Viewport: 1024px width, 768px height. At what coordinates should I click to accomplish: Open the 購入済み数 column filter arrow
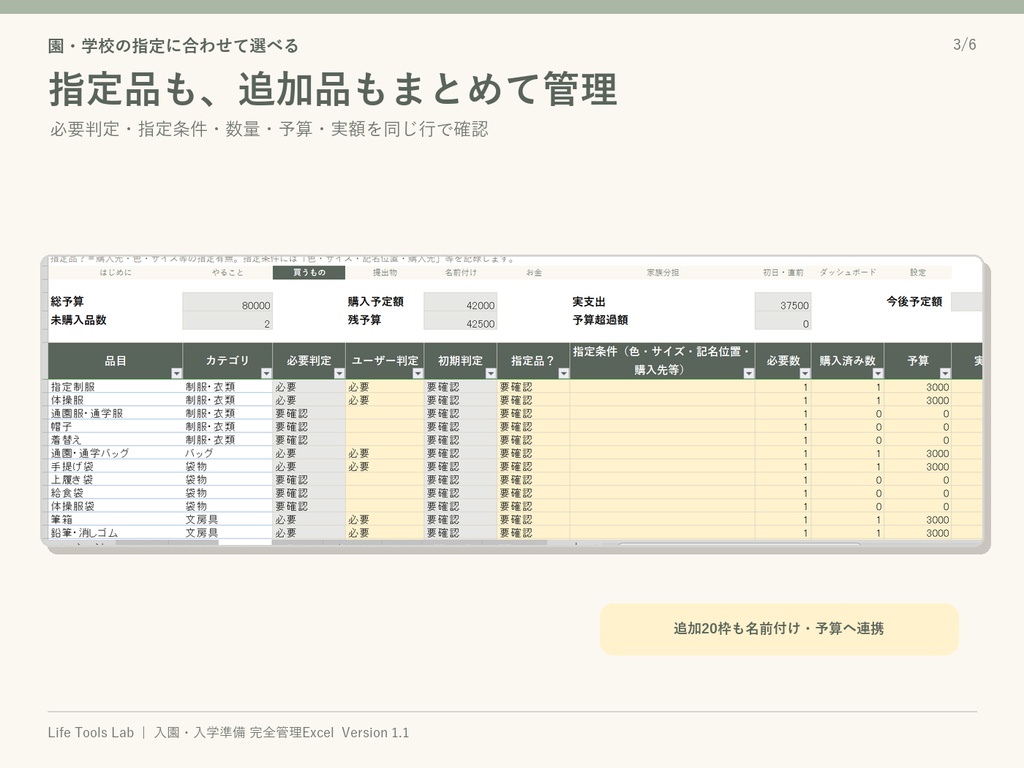click(878, 373)
